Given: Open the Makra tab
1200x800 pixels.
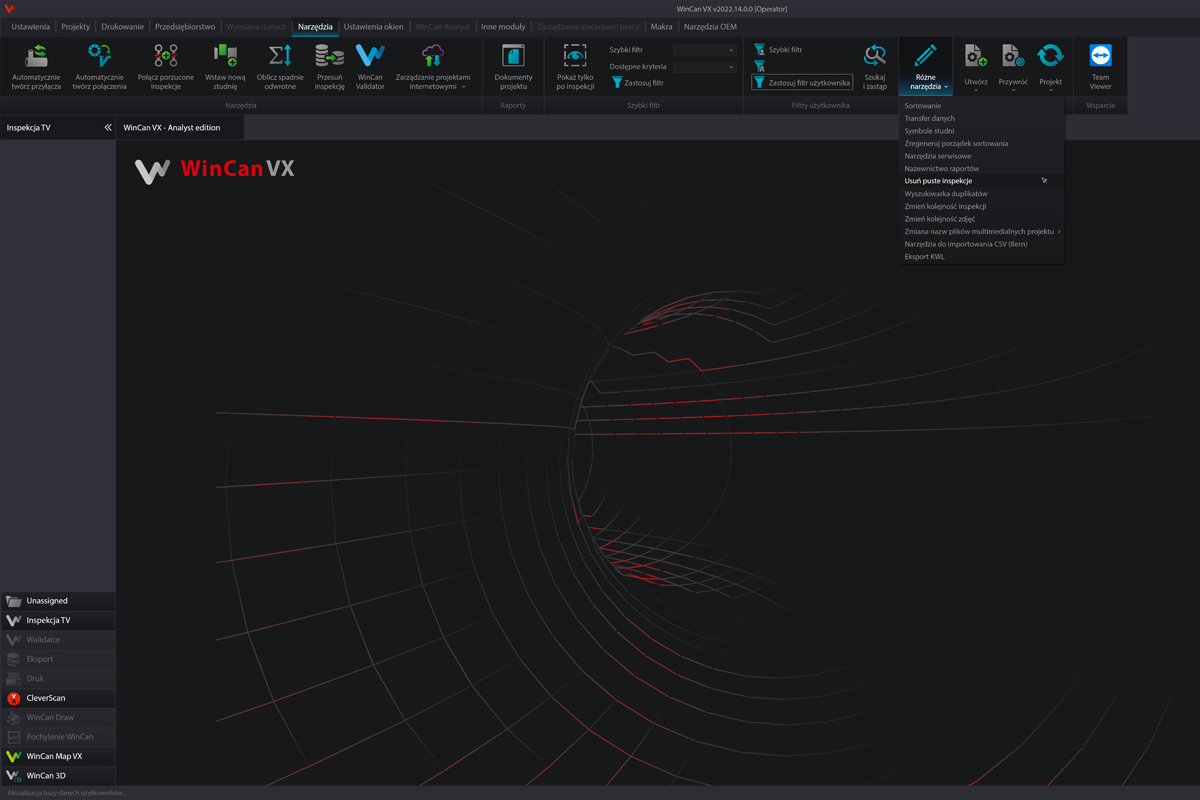Looking at the screenshot, I should coord(661,27).
